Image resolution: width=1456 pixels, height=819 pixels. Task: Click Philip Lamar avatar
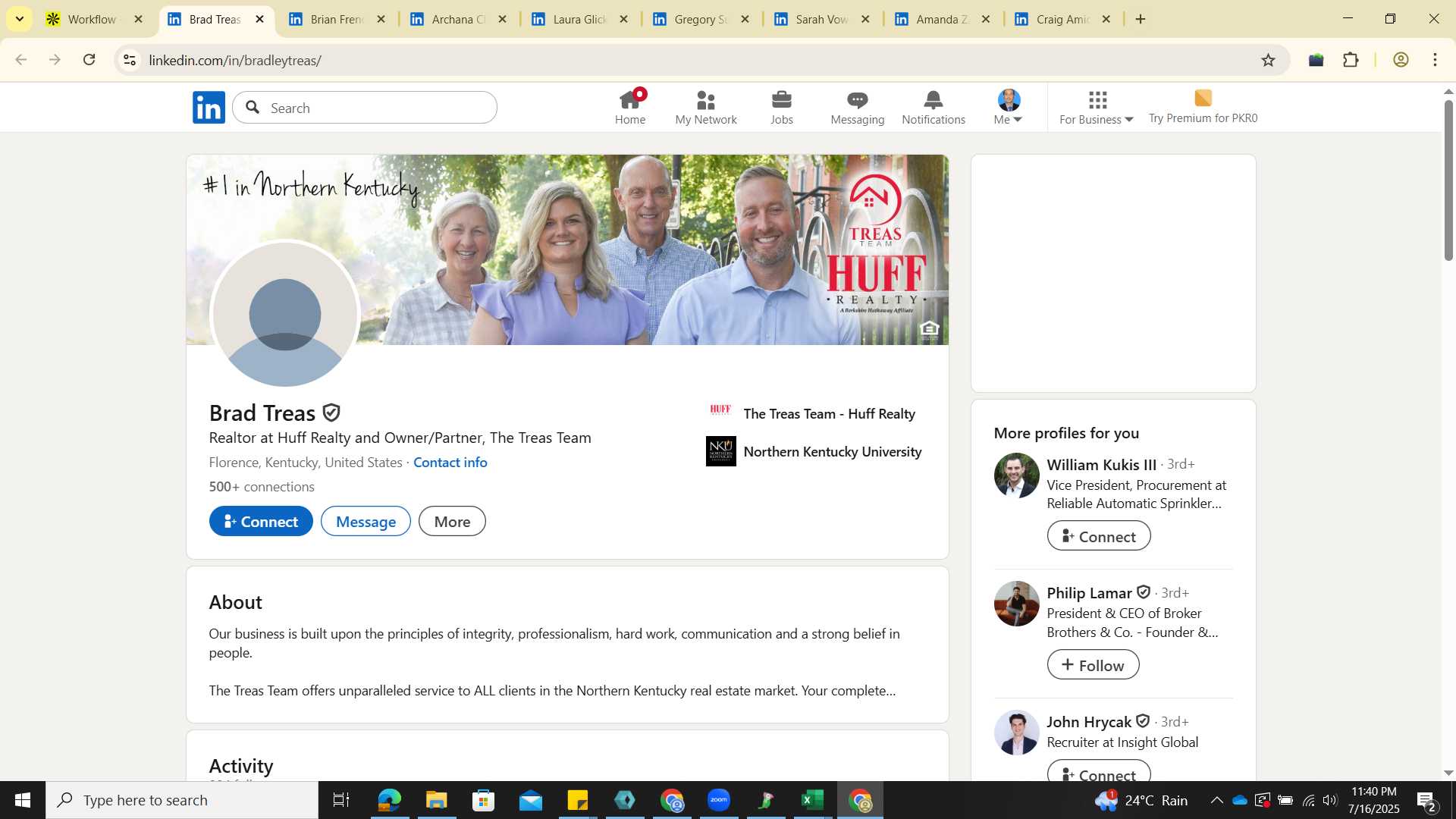(1016, 604)
